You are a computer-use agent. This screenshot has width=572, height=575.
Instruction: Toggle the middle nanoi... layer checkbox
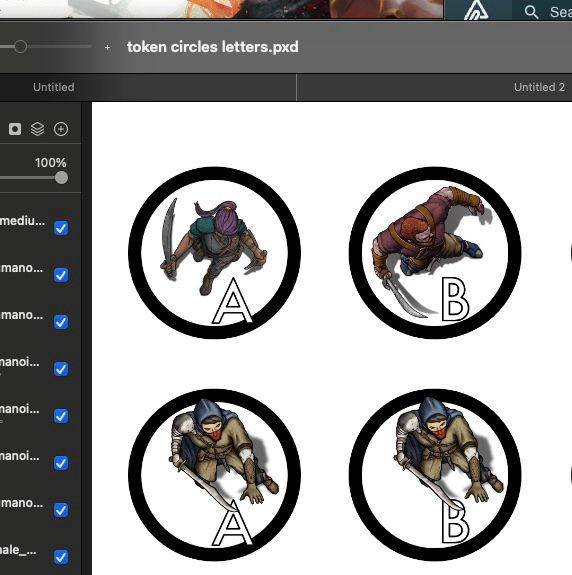point(61,416)
